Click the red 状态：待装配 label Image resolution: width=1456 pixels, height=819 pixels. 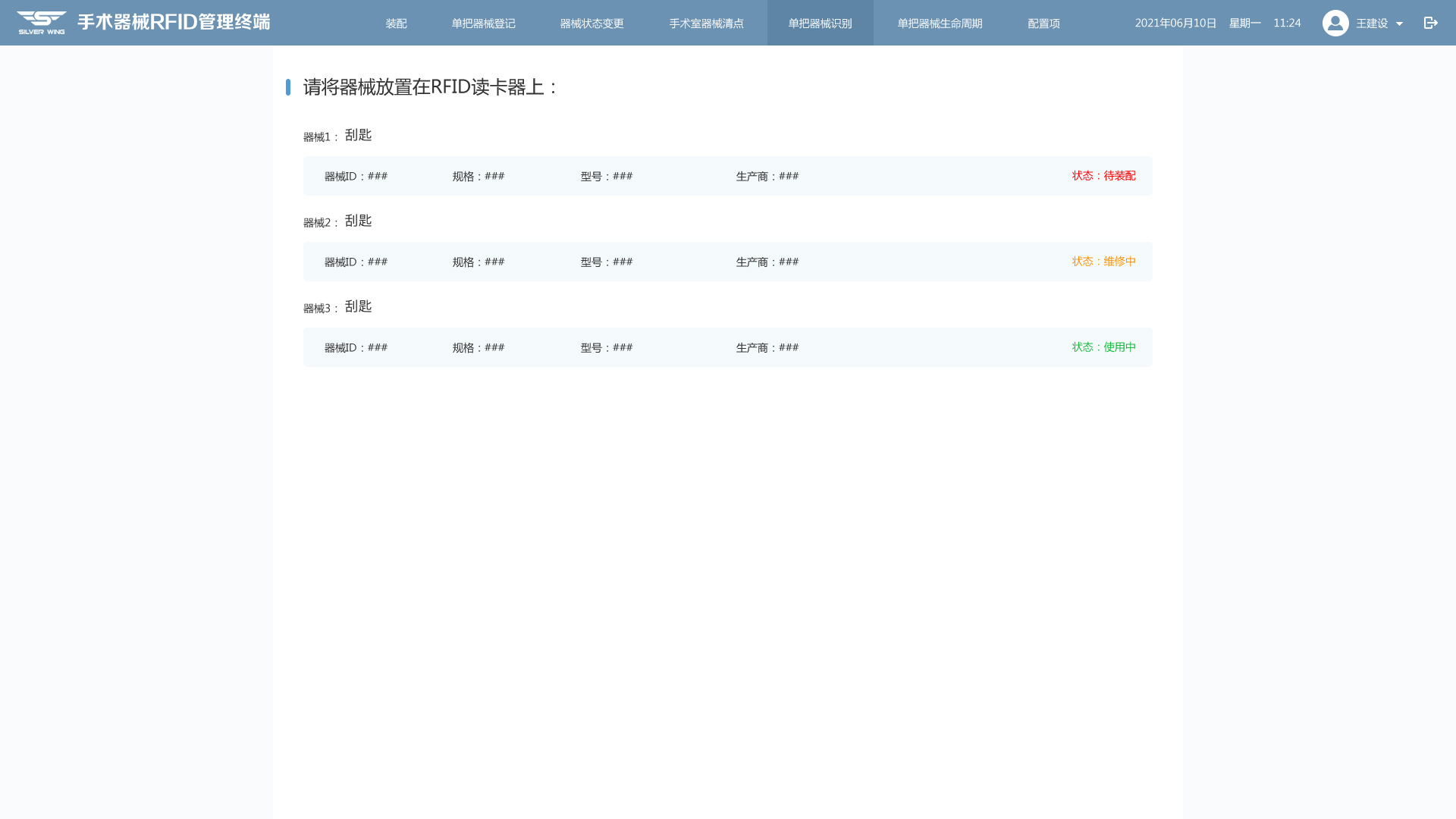[1103, 176]
